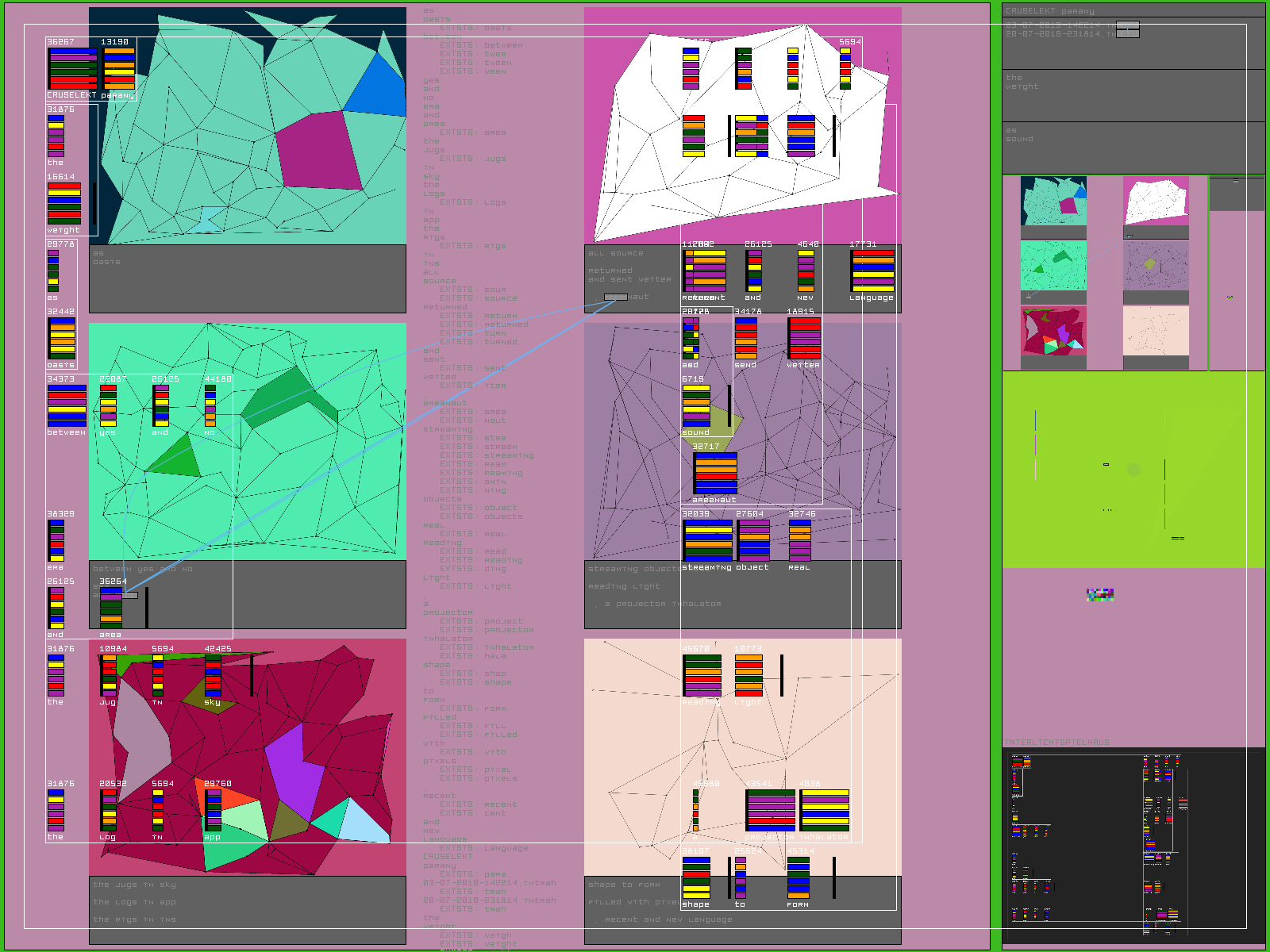The image size is (1270, 952).
Task: Pick the 38197 shape color block
Action: 696,878
